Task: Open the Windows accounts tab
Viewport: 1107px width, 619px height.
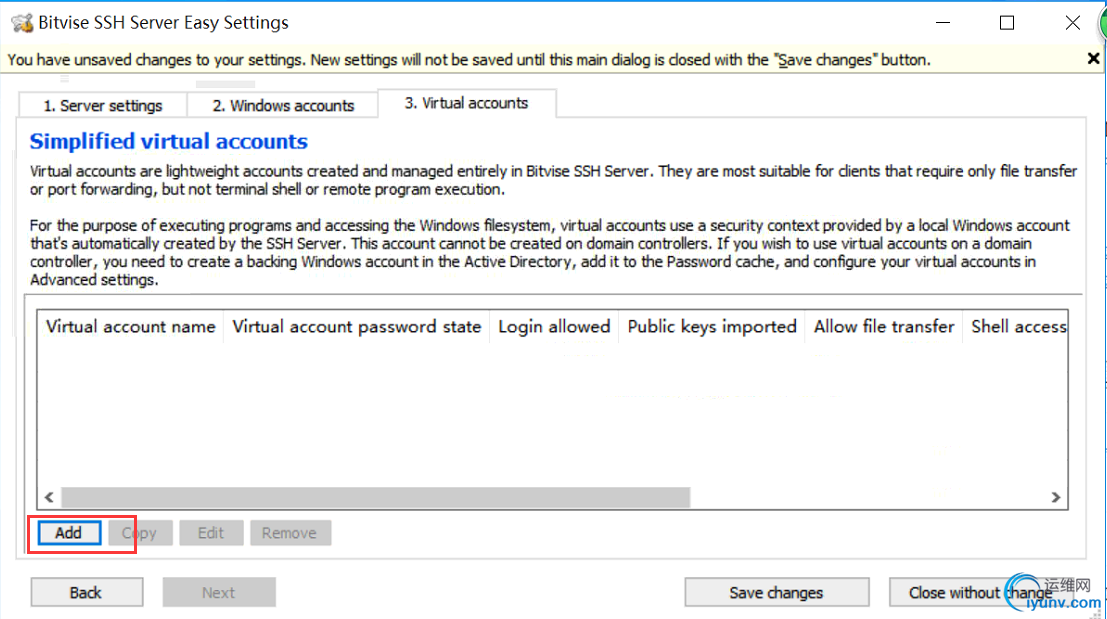Action: 283,105
